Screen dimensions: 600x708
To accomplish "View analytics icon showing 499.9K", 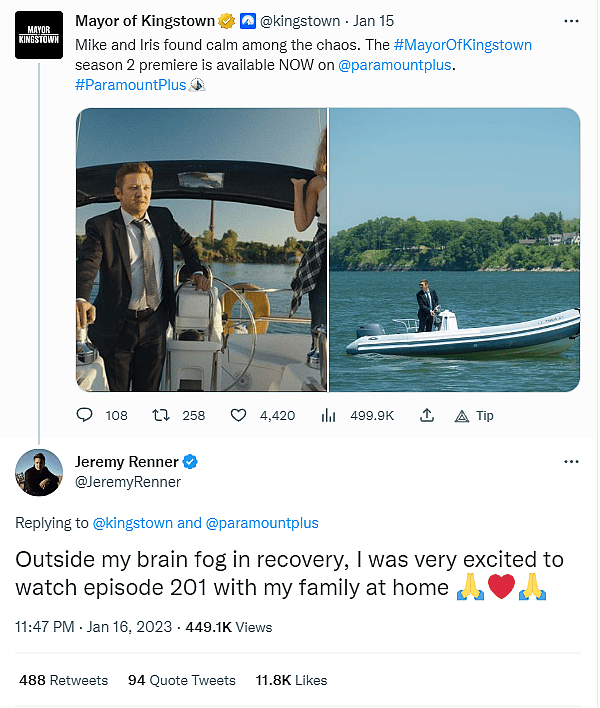I will (328, 415).
